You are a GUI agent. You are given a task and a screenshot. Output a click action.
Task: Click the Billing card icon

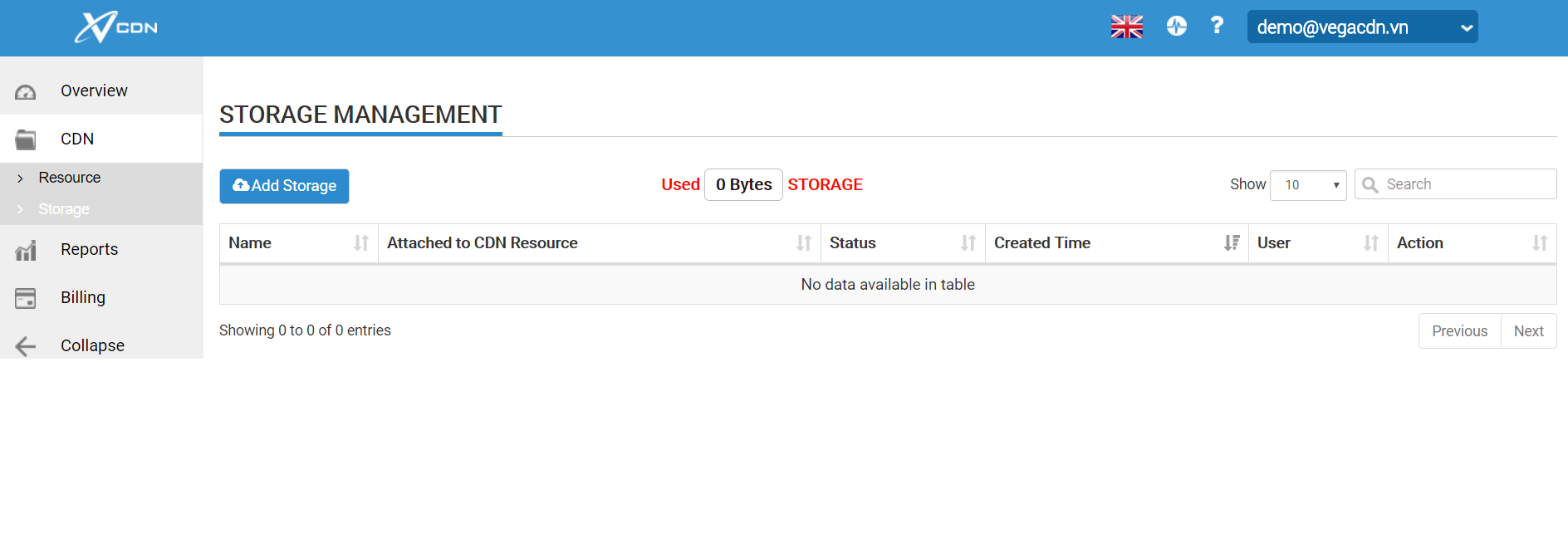tap(26, 298)
